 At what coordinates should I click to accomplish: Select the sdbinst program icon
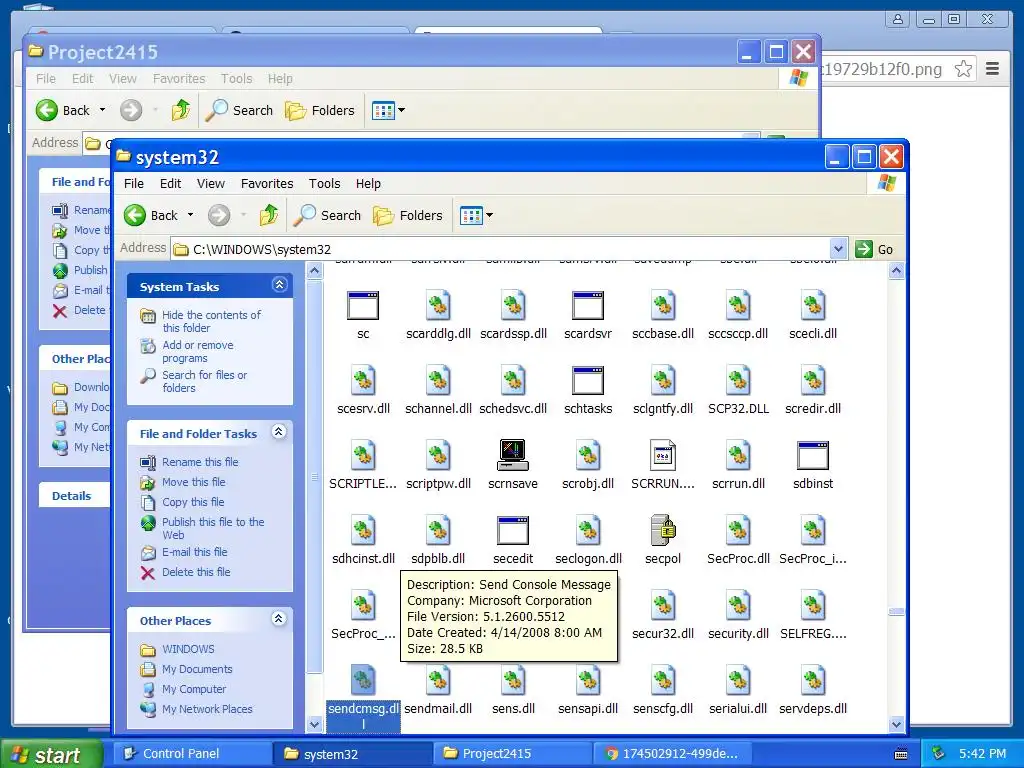pos(813,455)
